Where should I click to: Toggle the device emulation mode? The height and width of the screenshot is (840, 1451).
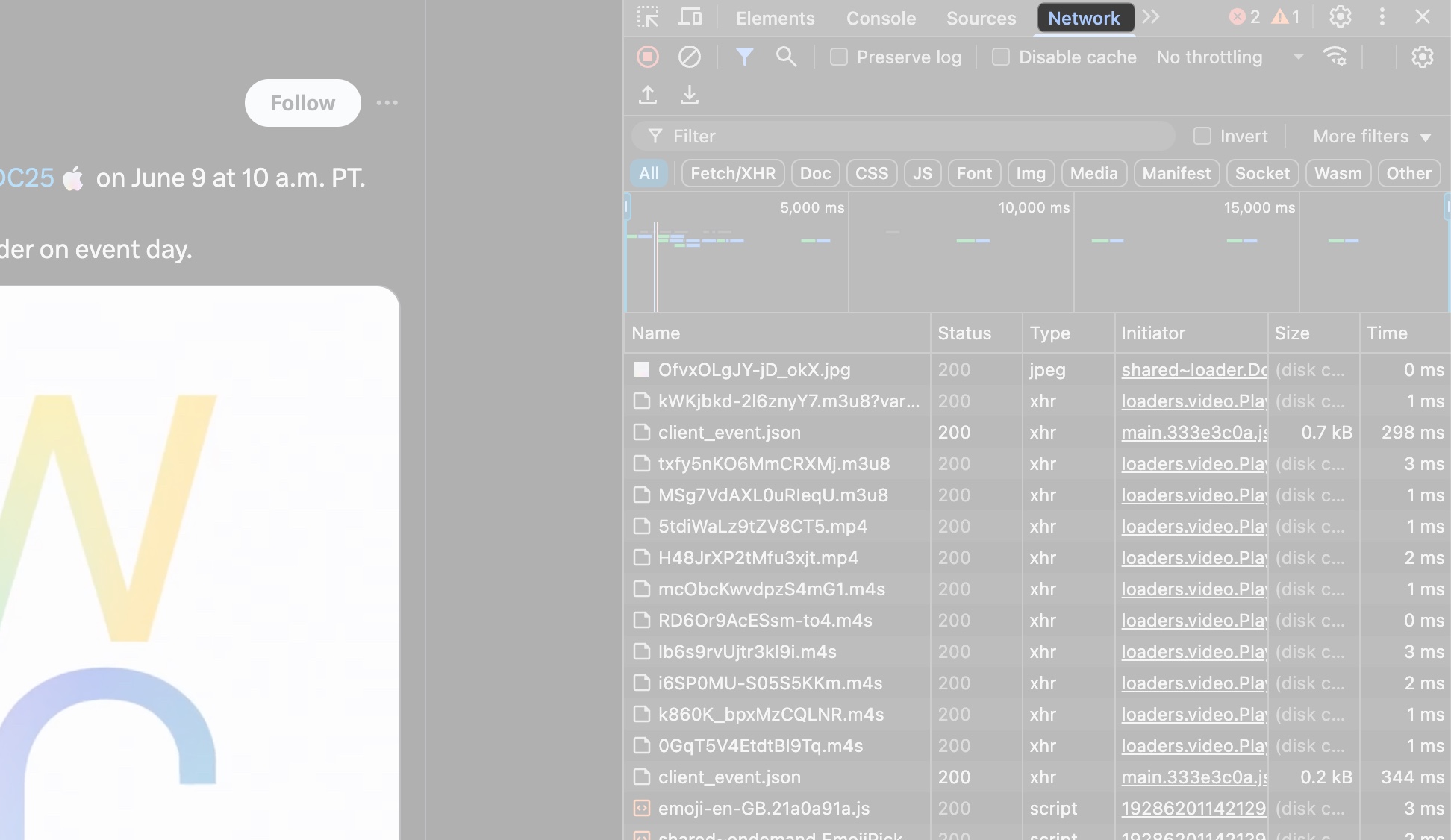click(690, 17)
